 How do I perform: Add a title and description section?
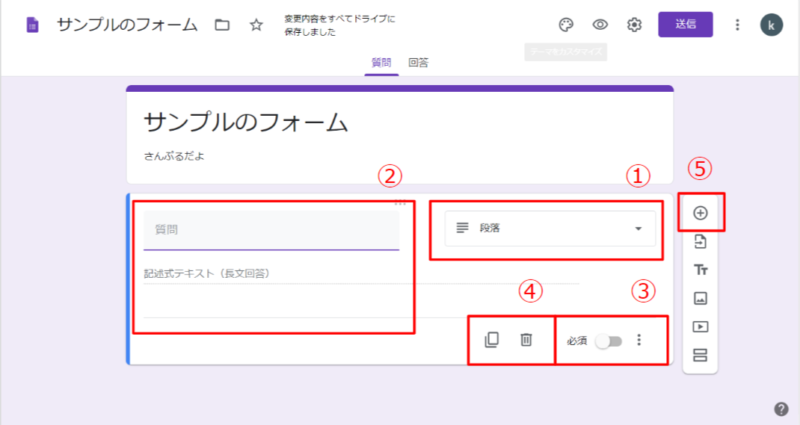point(700,269)
